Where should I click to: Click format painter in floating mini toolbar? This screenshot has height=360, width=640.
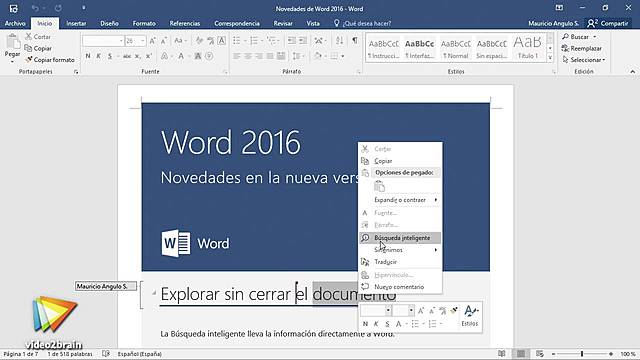[x=454, y=311]
